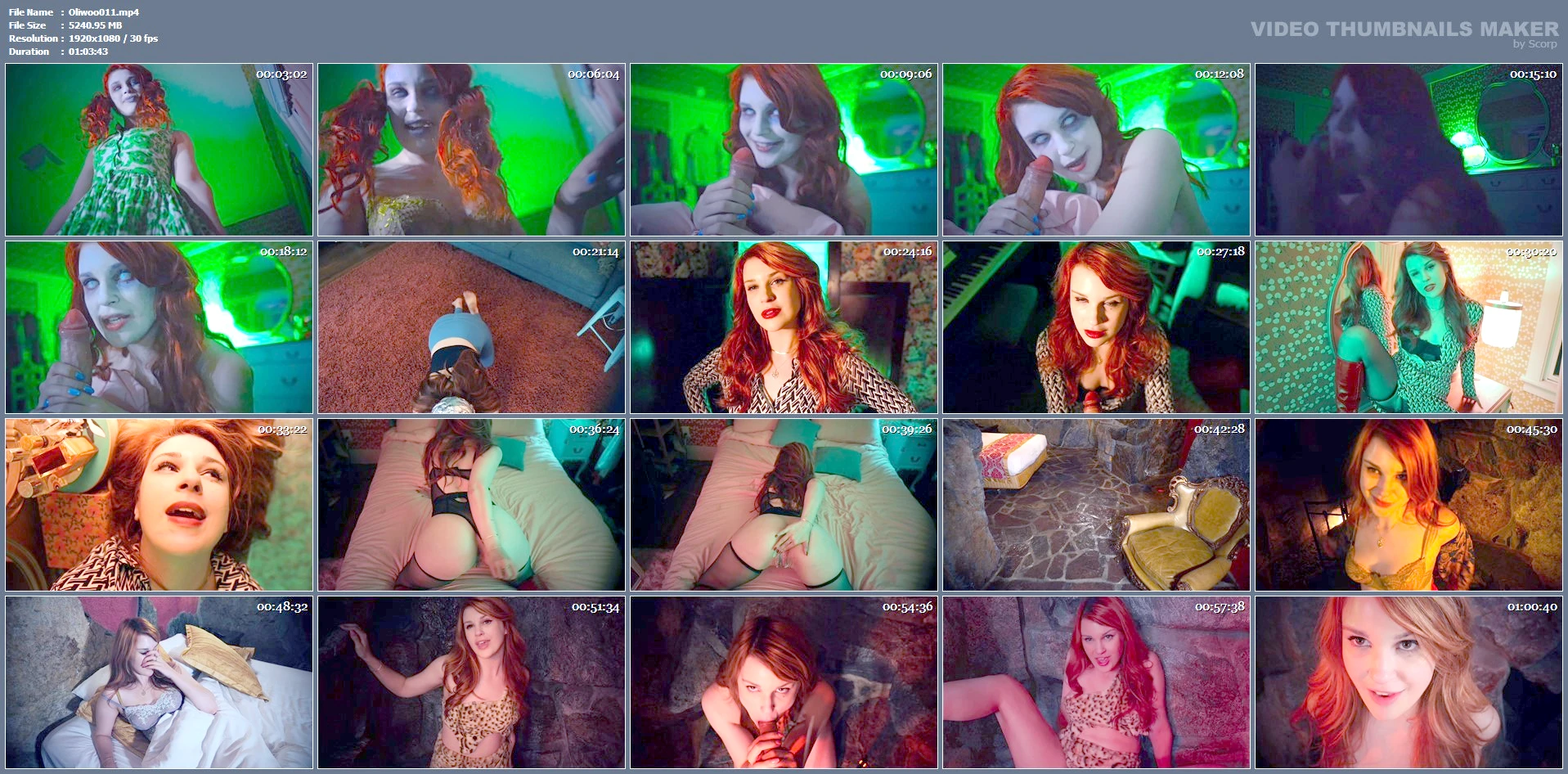Click the thumbnail labeled 00:54:36
This screenshot has width=1568, height=774.
click(x=784, y=682)
